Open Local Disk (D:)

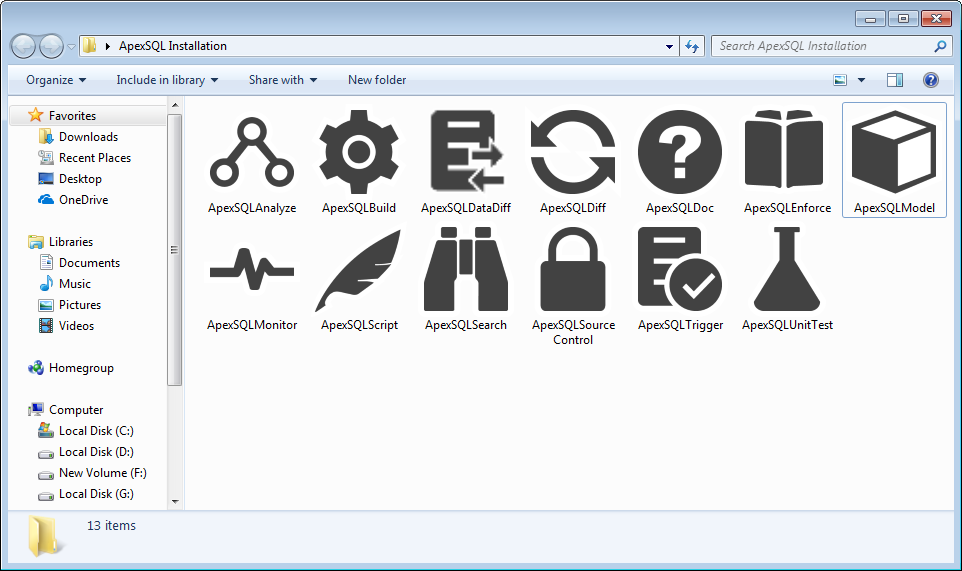point(96,451)
